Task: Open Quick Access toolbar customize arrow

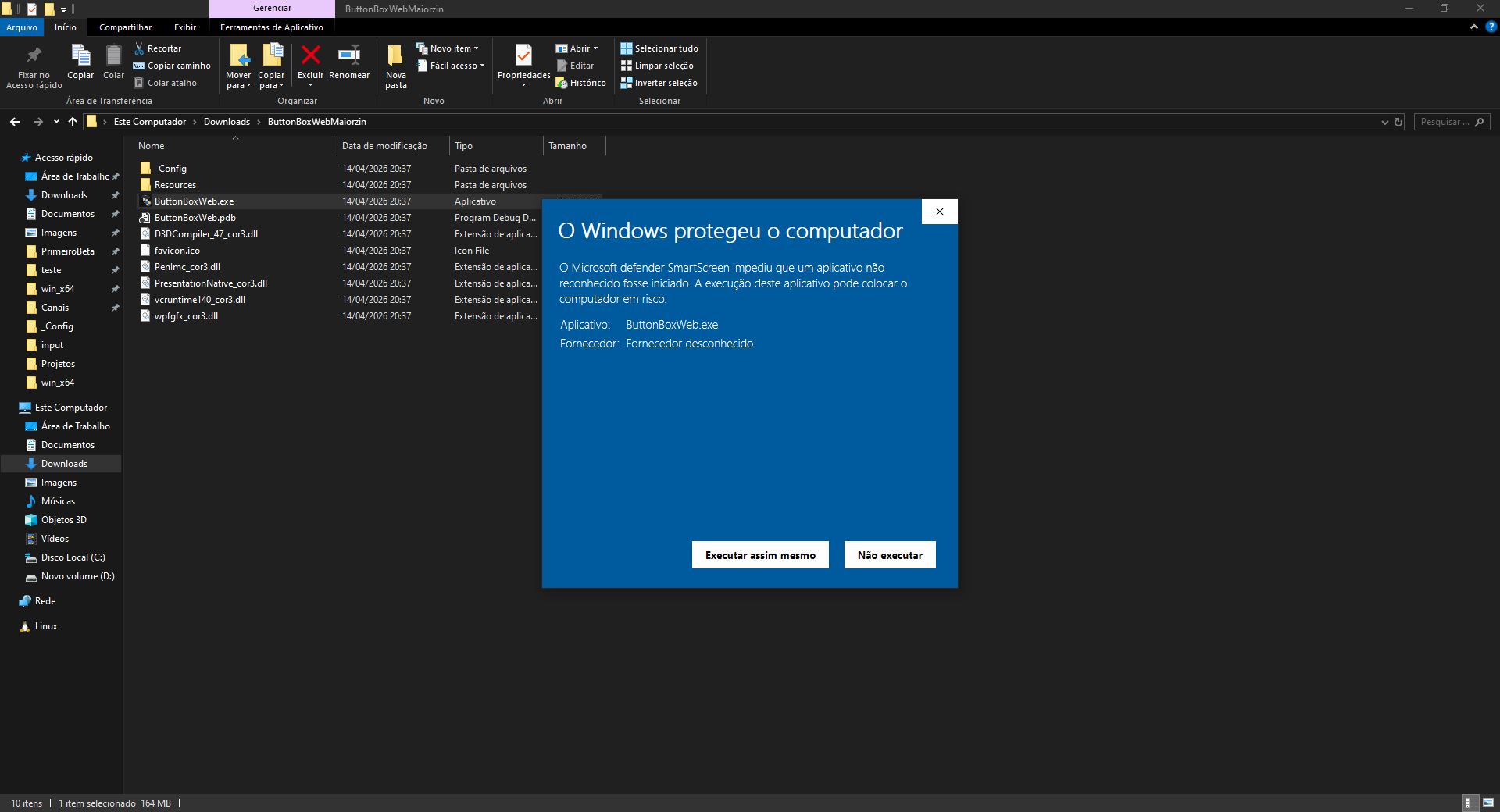Action: pos(63,9)
